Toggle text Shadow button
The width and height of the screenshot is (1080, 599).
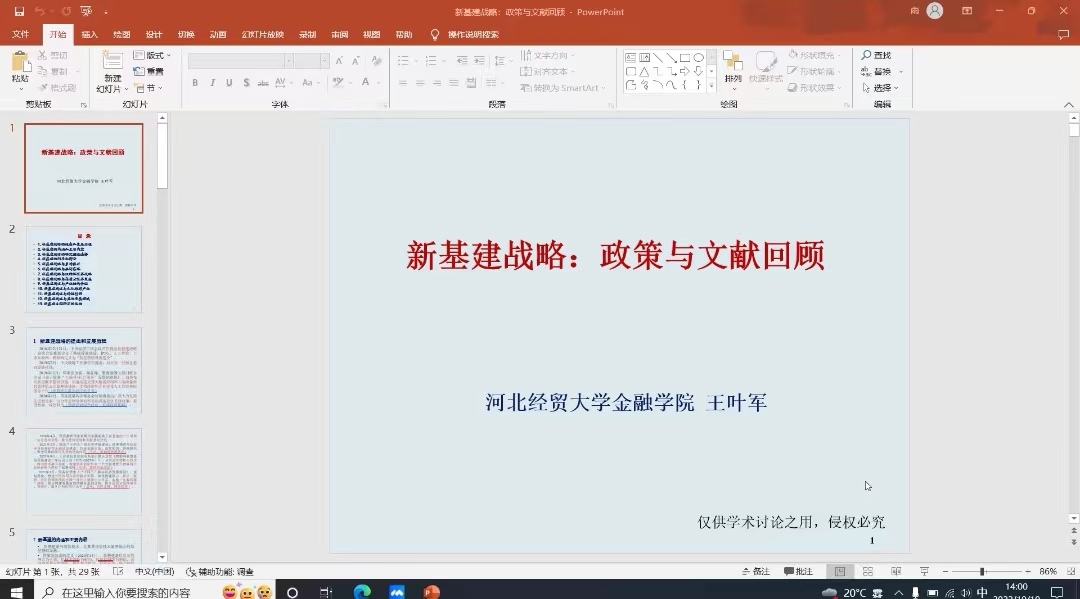[246, 83]
